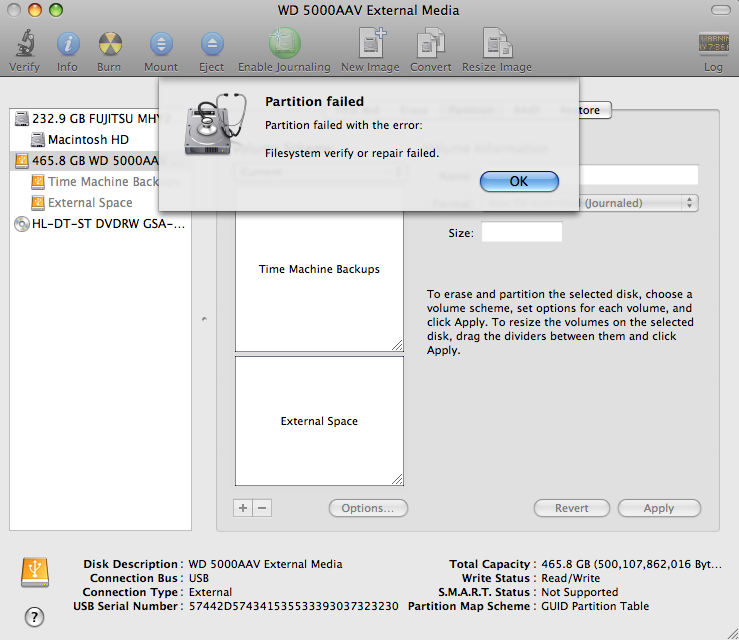The height and width of the screenshot is (640, 739).
Task: Select the HL-DT-ST DVDRW drive
Action: click(x=99, y=223)
